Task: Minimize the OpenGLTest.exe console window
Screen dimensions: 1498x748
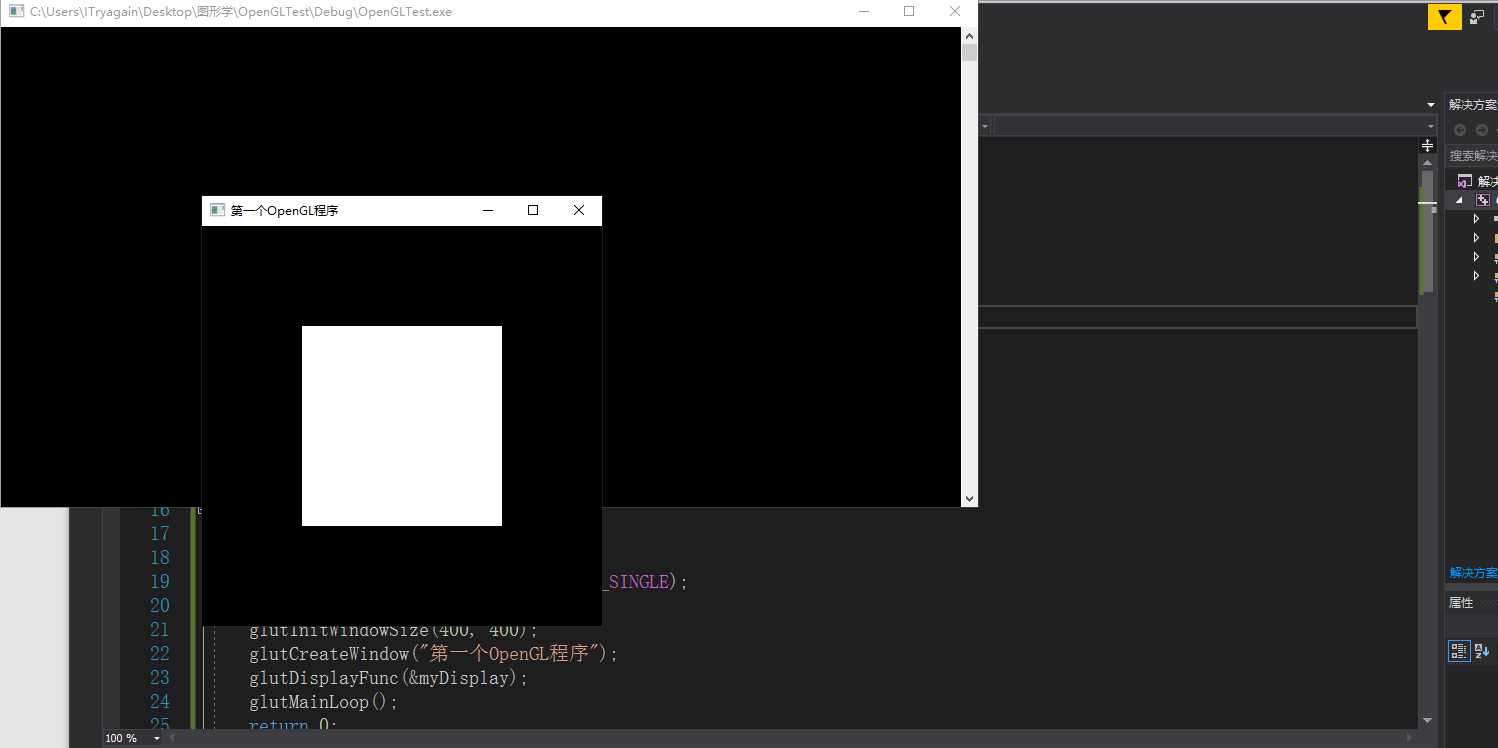Action: pyautogui.click(x=864, y=12)
